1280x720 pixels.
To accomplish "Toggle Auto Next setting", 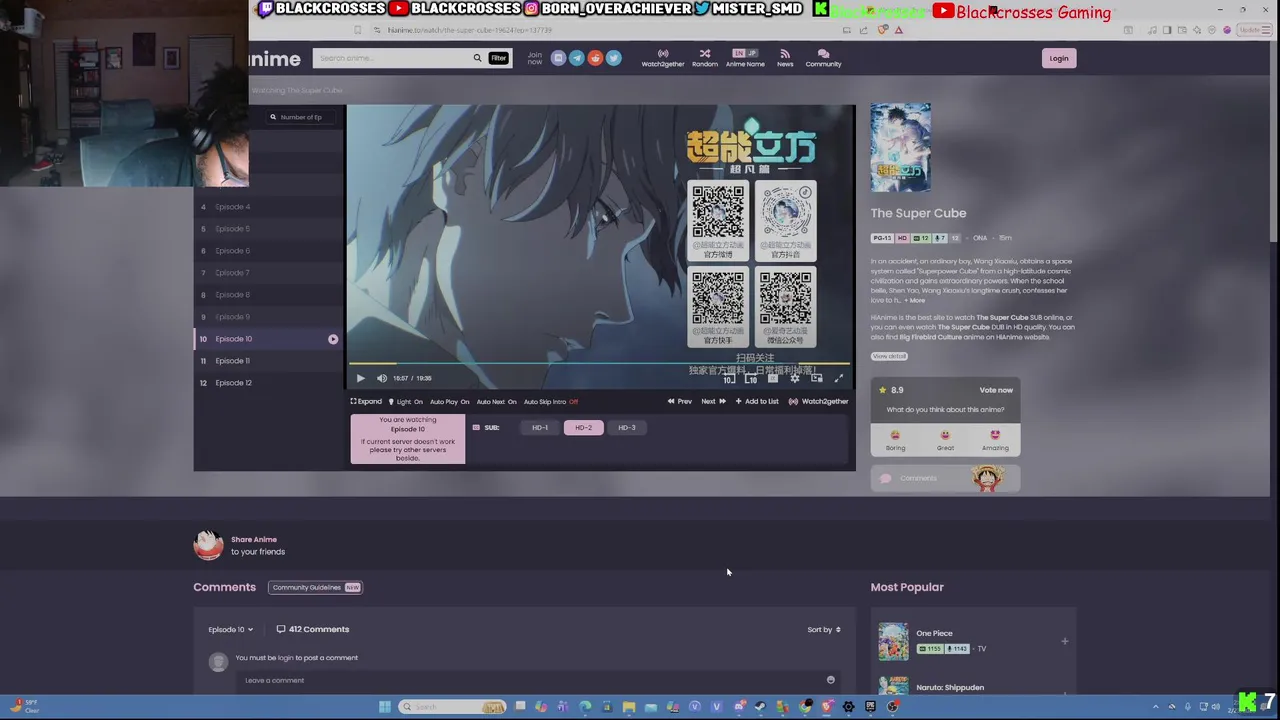I will [x=496, y=401].
